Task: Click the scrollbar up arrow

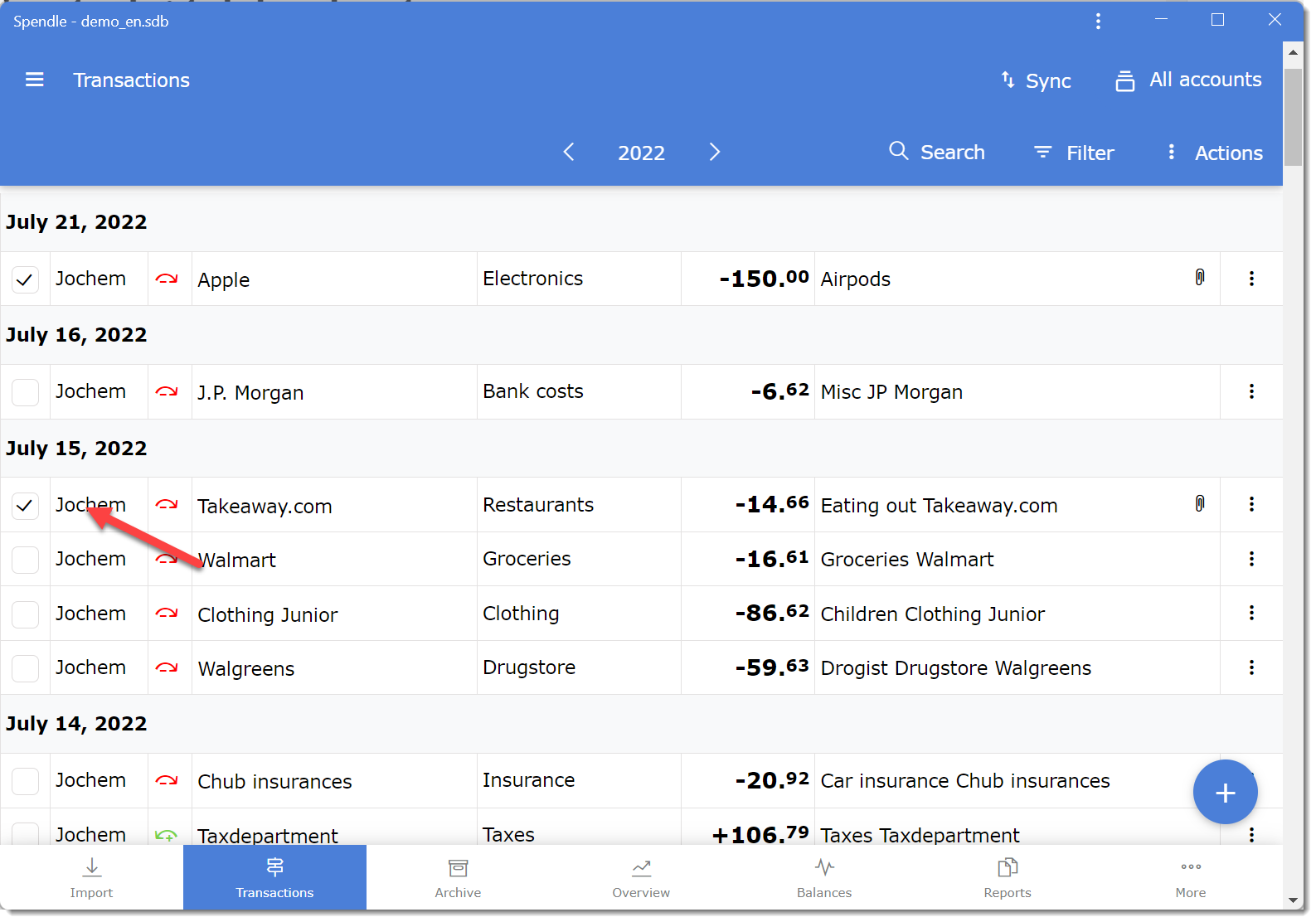Action: 1293,53
